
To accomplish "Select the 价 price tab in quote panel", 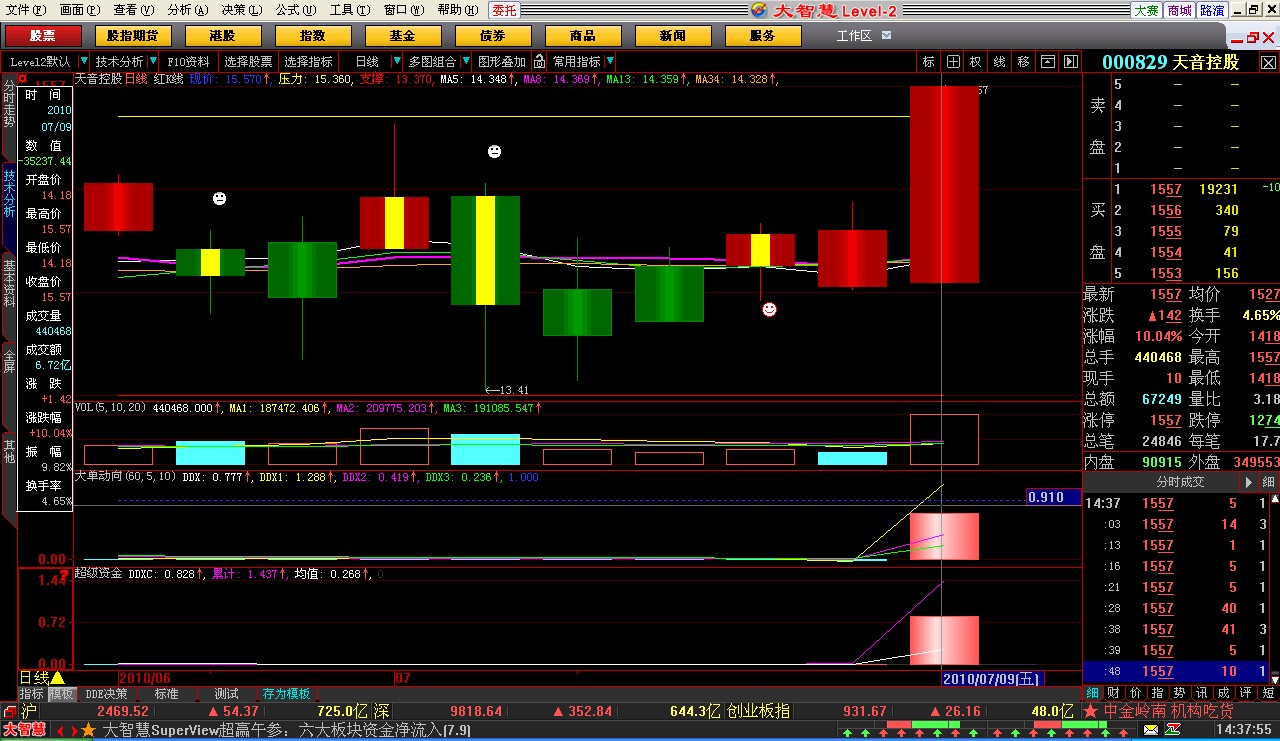I will tap(1134, 693).
